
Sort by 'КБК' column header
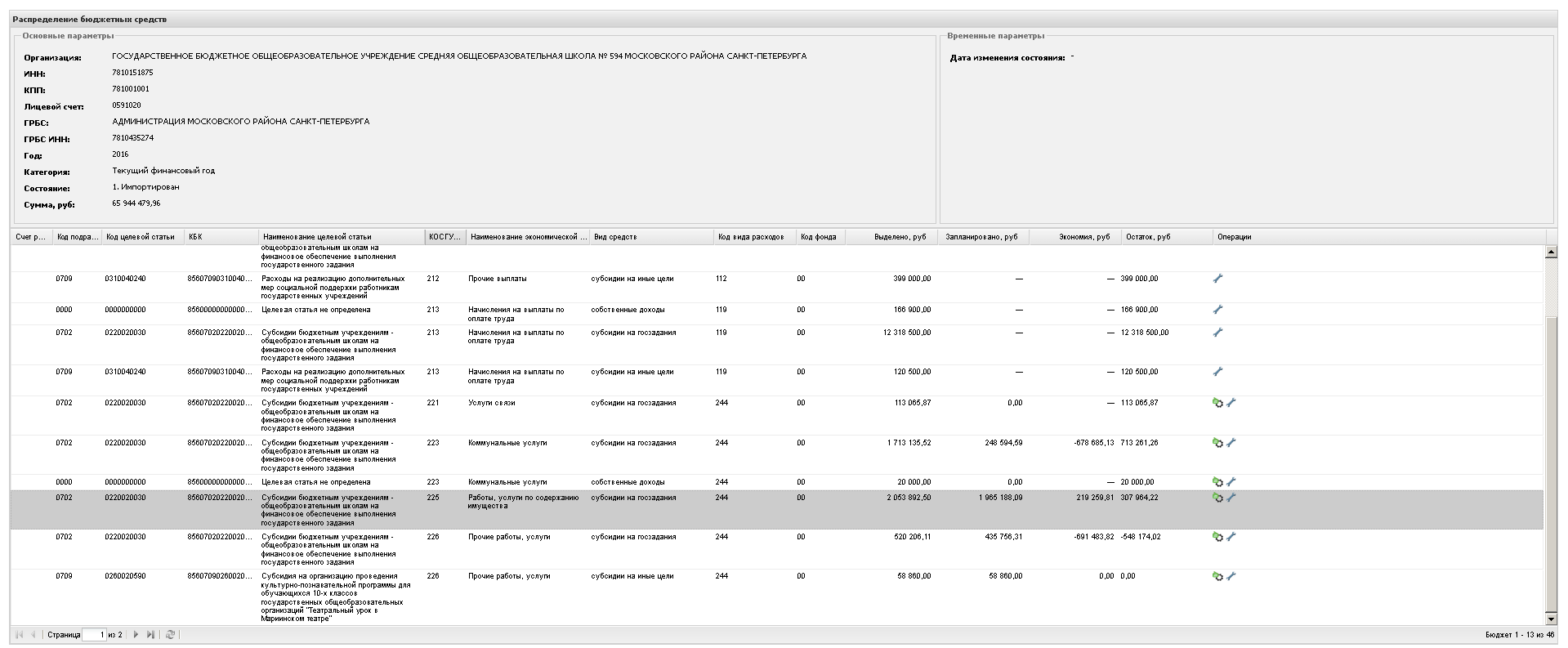[x=221, y=237]
